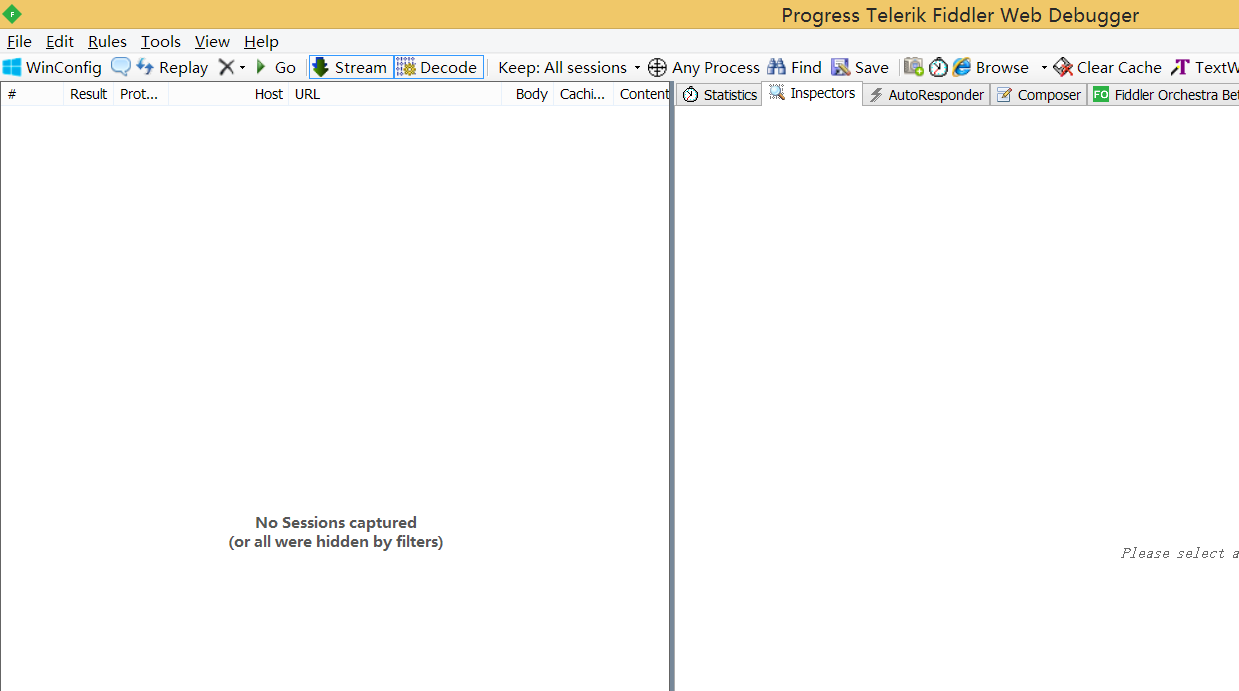1239x691 pixels.
Task: Sort by the # column header
Action: [x=32, y=94]
